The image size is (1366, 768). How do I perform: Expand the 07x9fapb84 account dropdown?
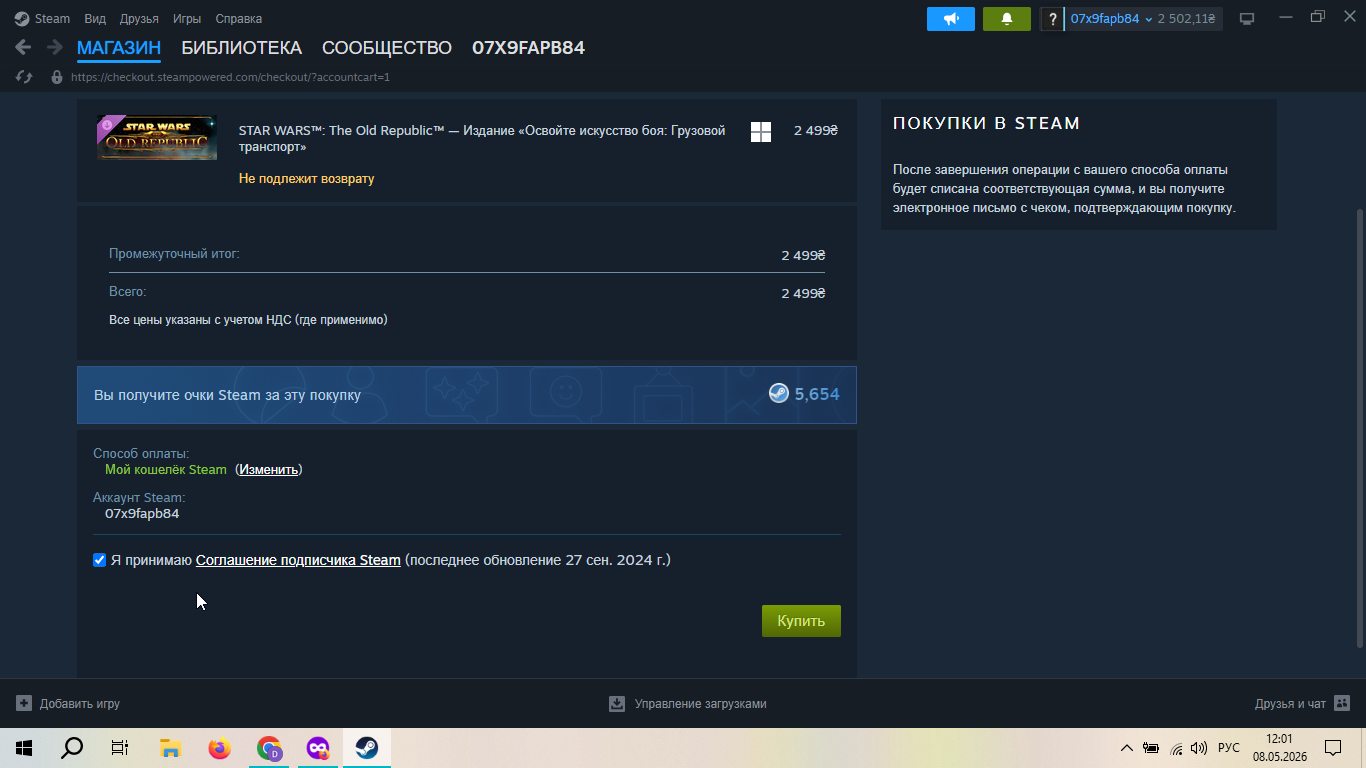point(1112,19)
